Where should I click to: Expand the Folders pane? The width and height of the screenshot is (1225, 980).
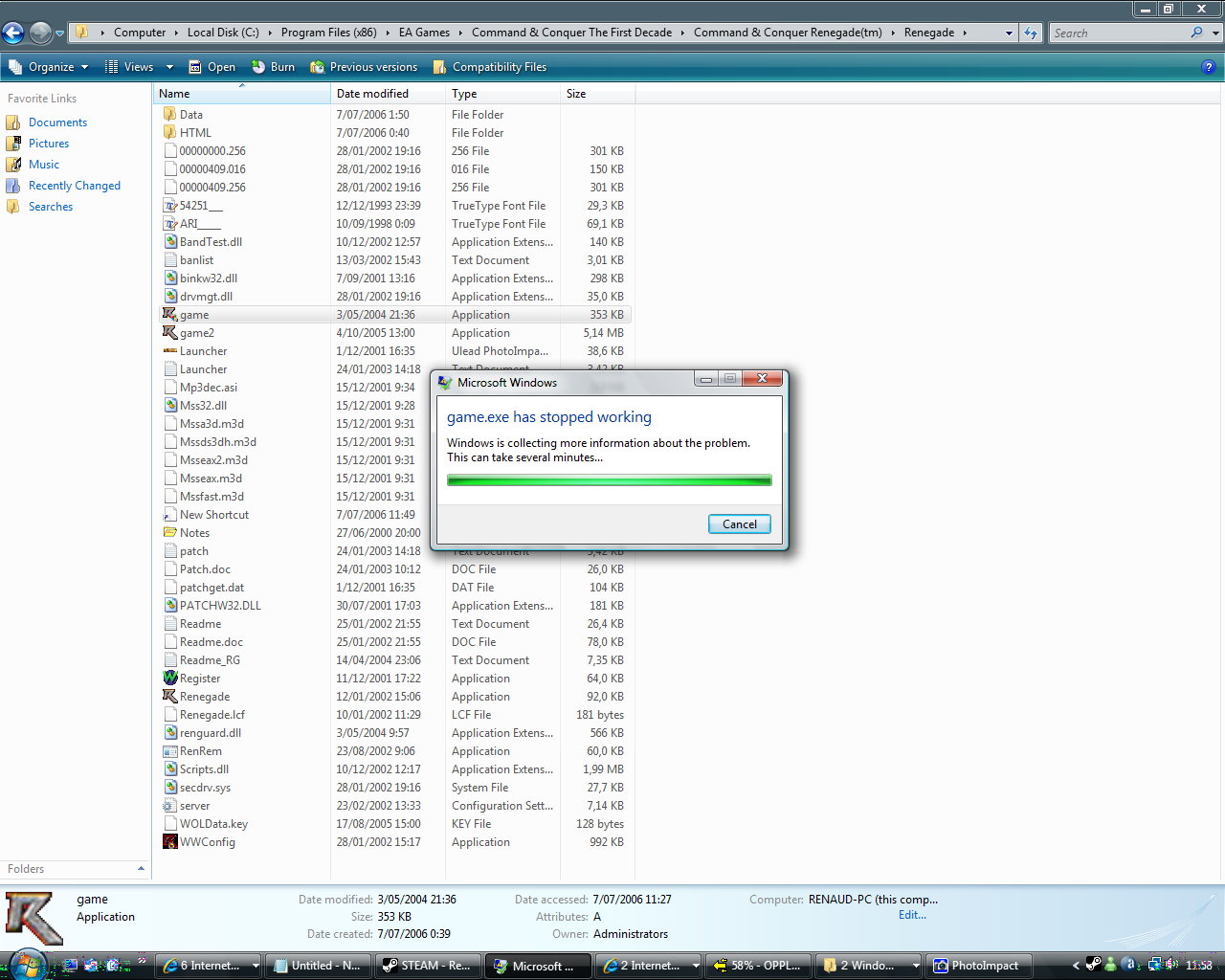[x=141, y=869]
